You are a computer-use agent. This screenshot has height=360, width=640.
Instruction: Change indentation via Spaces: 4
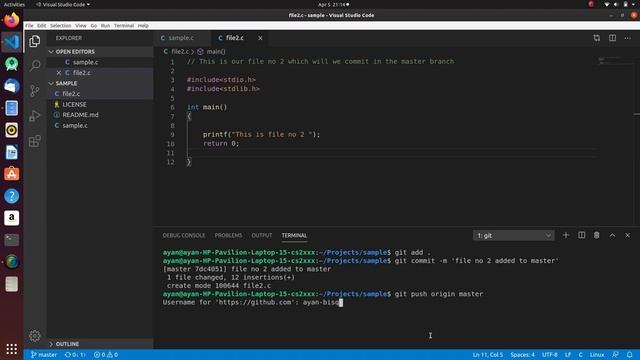tap(522, 355)
